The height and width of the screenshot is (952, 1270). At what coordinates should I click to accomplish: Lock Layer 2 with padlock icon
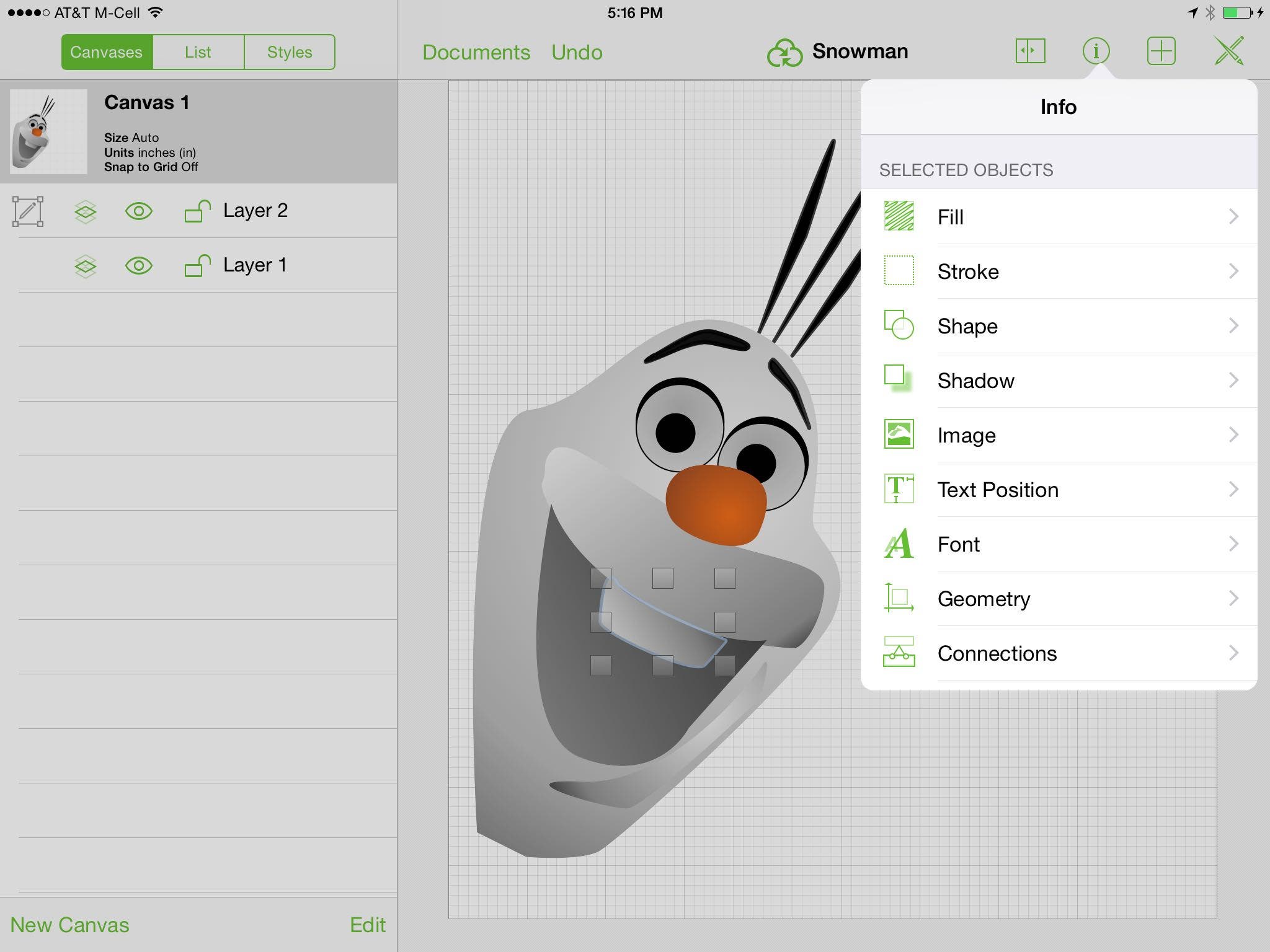point(197,211)
